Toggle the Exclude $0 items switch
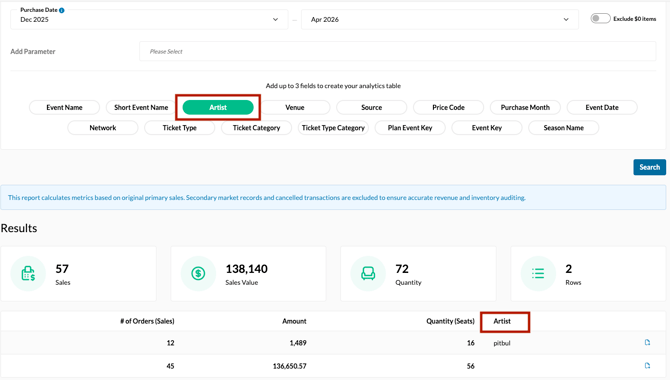Screen dimensions: 670x380 pos(600,18)
